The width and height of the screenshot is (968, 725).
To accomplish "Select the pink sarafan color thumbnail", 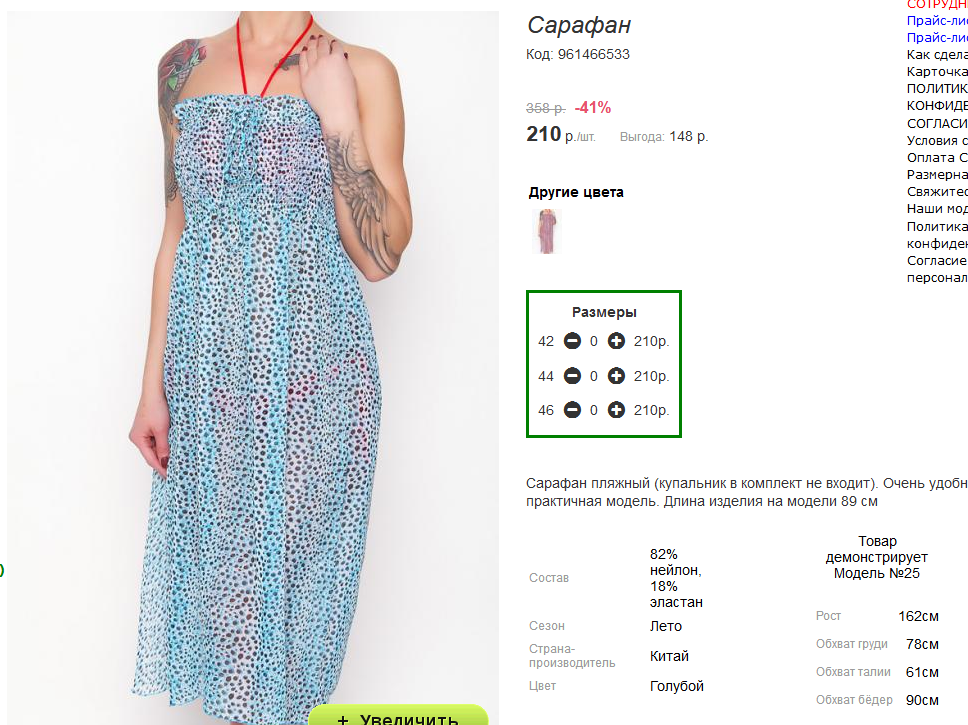I will pos(546,232).
